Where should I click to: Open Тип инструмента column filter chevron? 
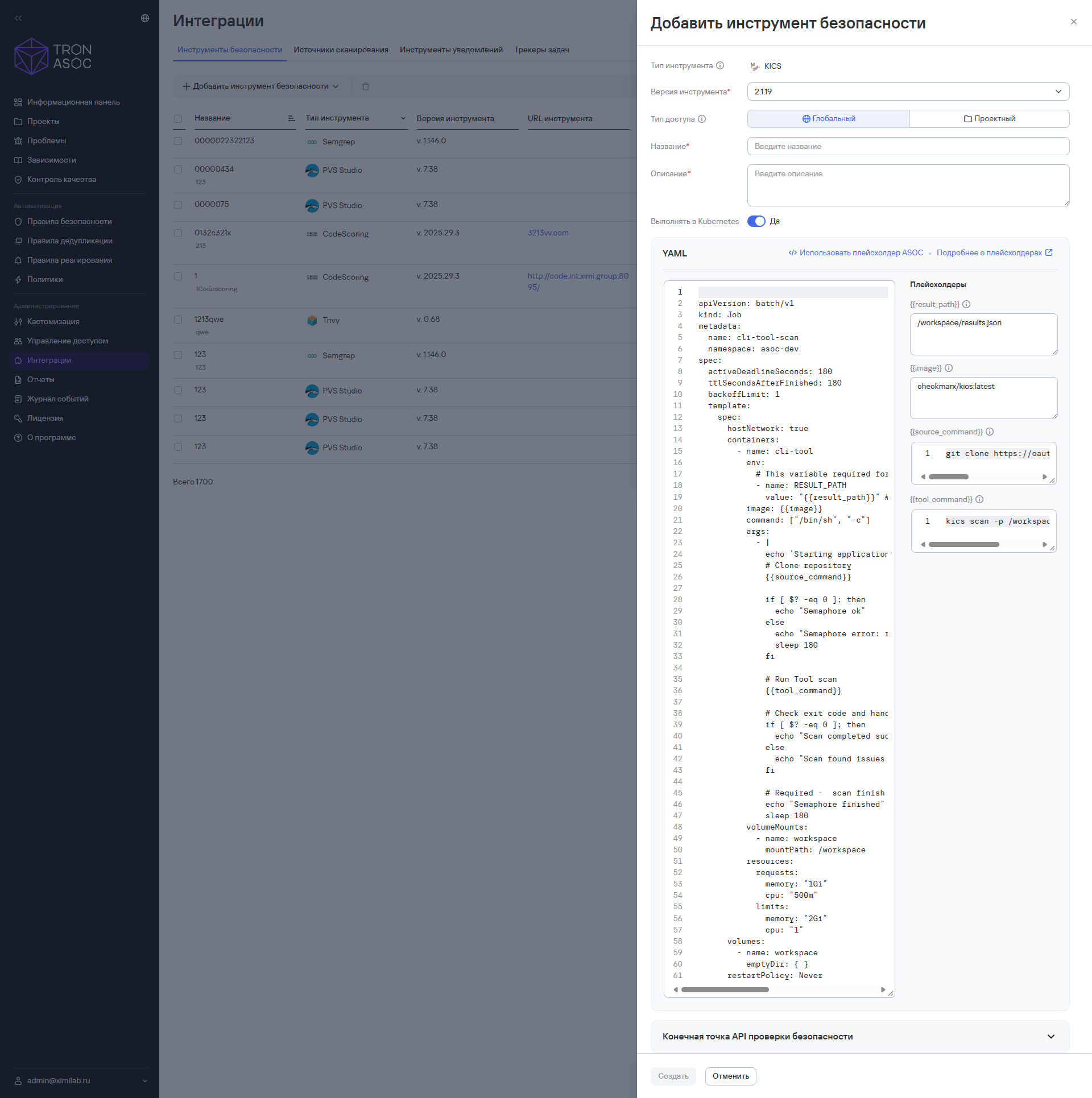click(403, 118)
